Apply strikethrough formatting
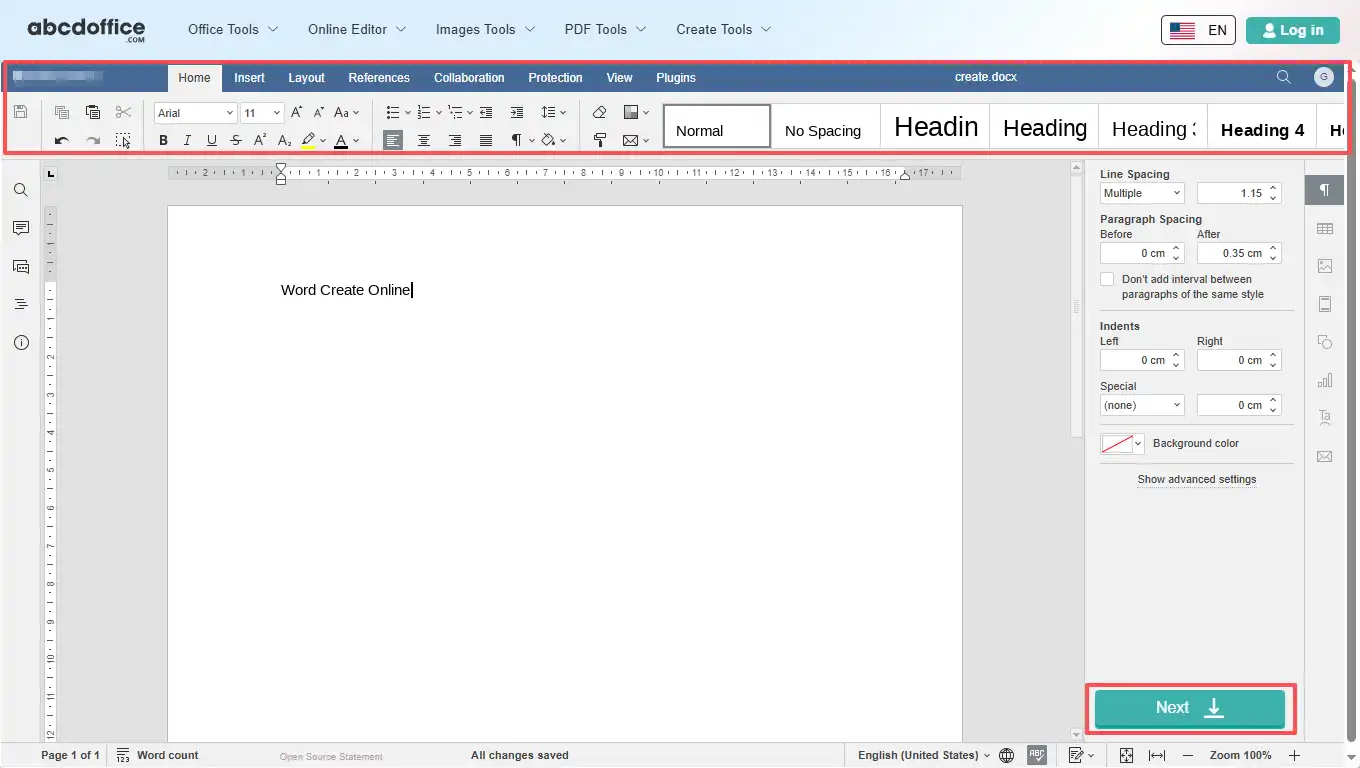 click(235, 140)
